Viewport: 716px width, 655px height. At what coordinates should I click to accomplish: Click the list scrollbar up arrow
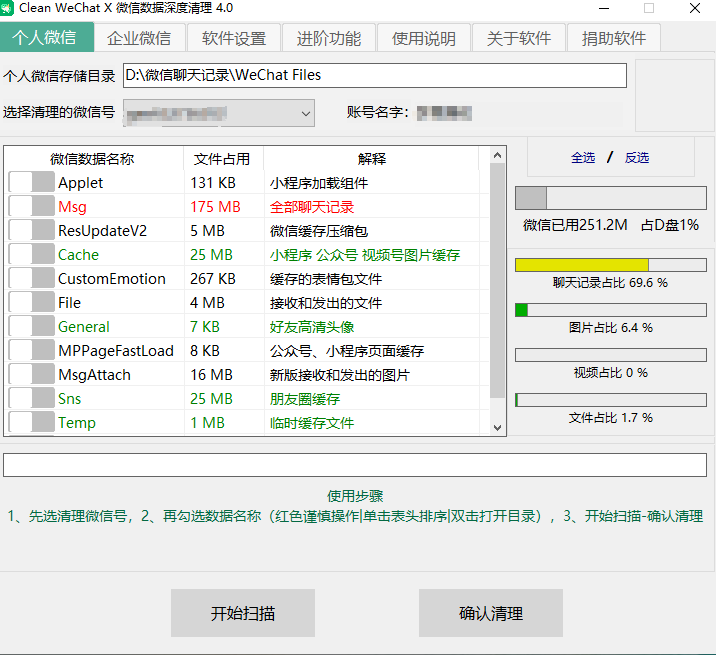coord(497,156)
